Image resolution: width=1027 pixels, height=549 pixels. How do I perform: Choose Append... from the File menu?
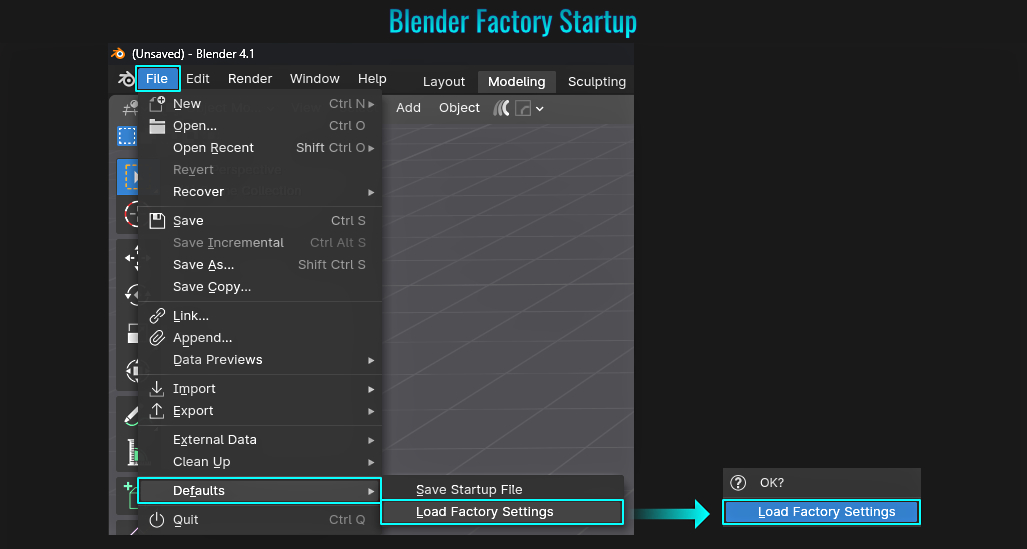coord(260,338)
